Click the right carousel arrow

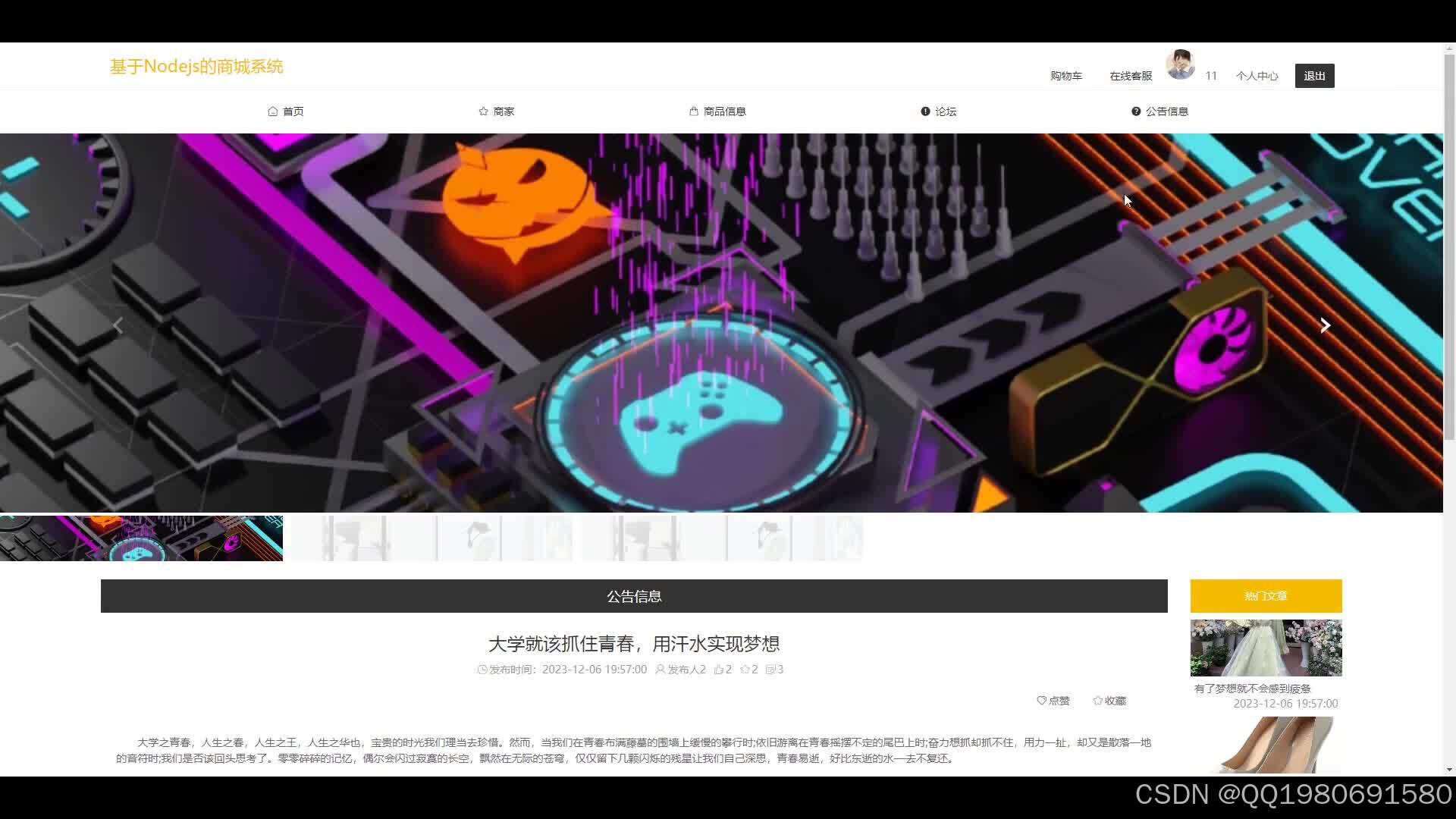click(1324, 325)
